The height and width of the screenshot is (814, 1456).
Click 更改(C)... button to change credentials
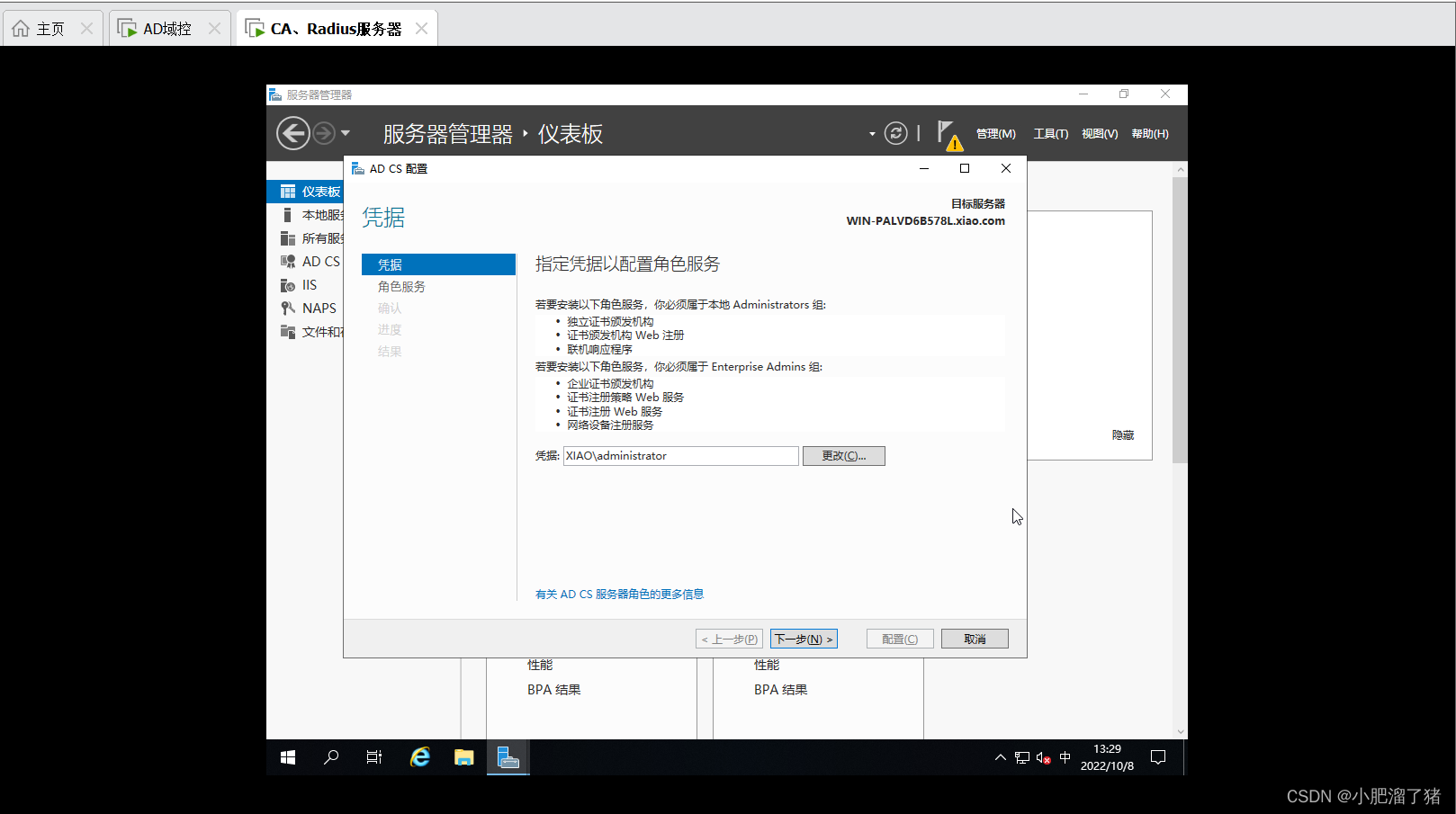(x=844, y=456)
